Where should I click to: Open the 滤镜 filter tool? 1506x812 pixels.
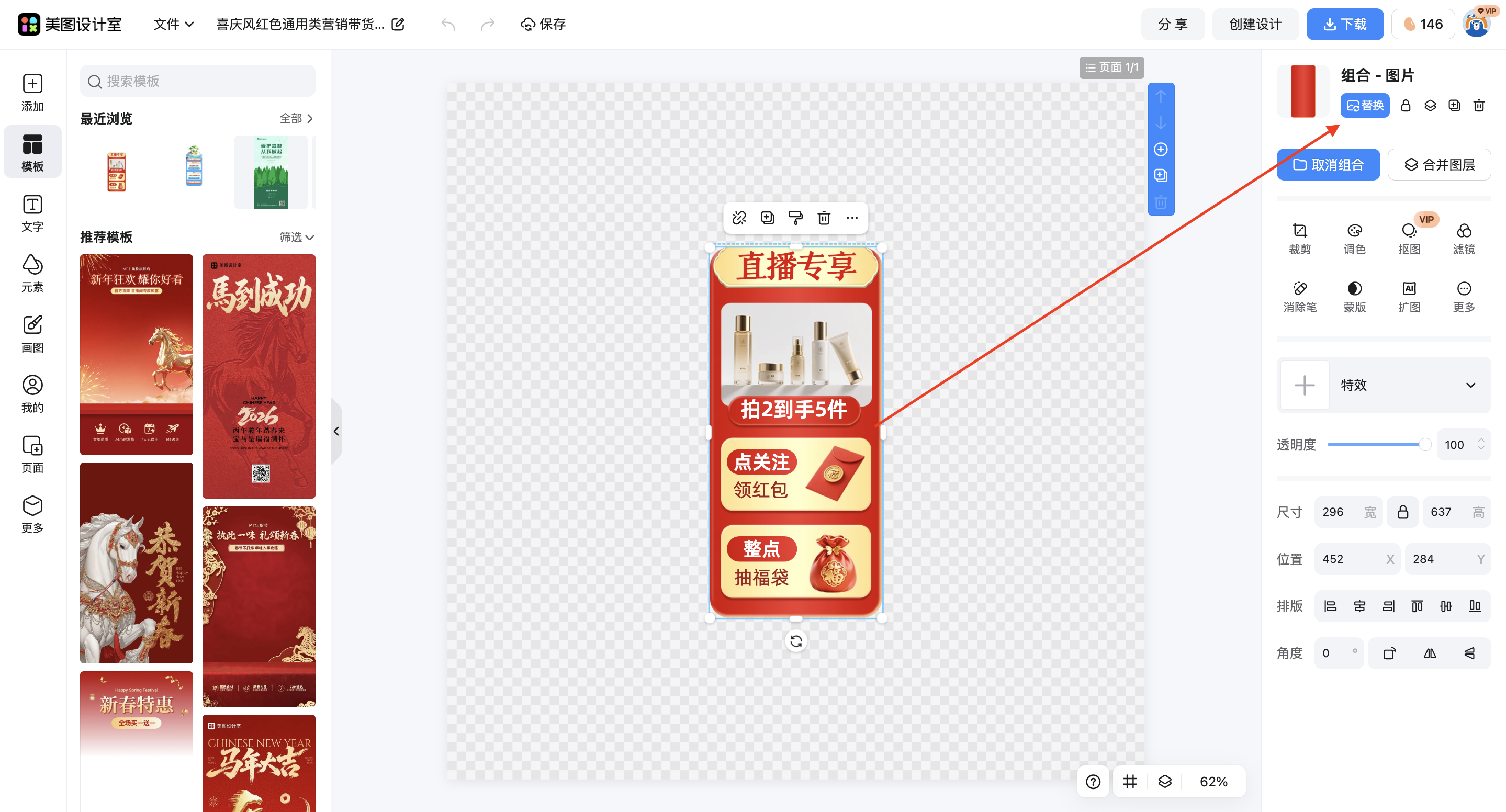pos(1464,237)
